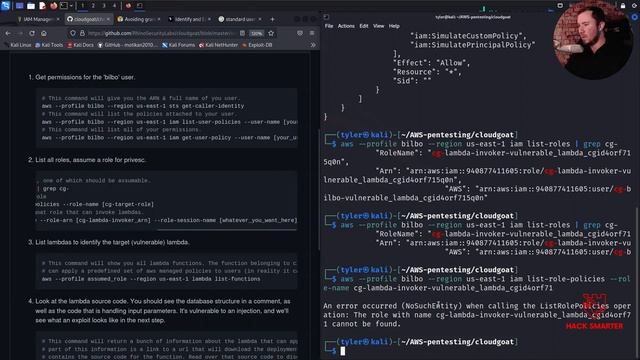This screenshot has width=640, height=360.
Task: Open the terminal File menu
Action: [x=329, y=26]
